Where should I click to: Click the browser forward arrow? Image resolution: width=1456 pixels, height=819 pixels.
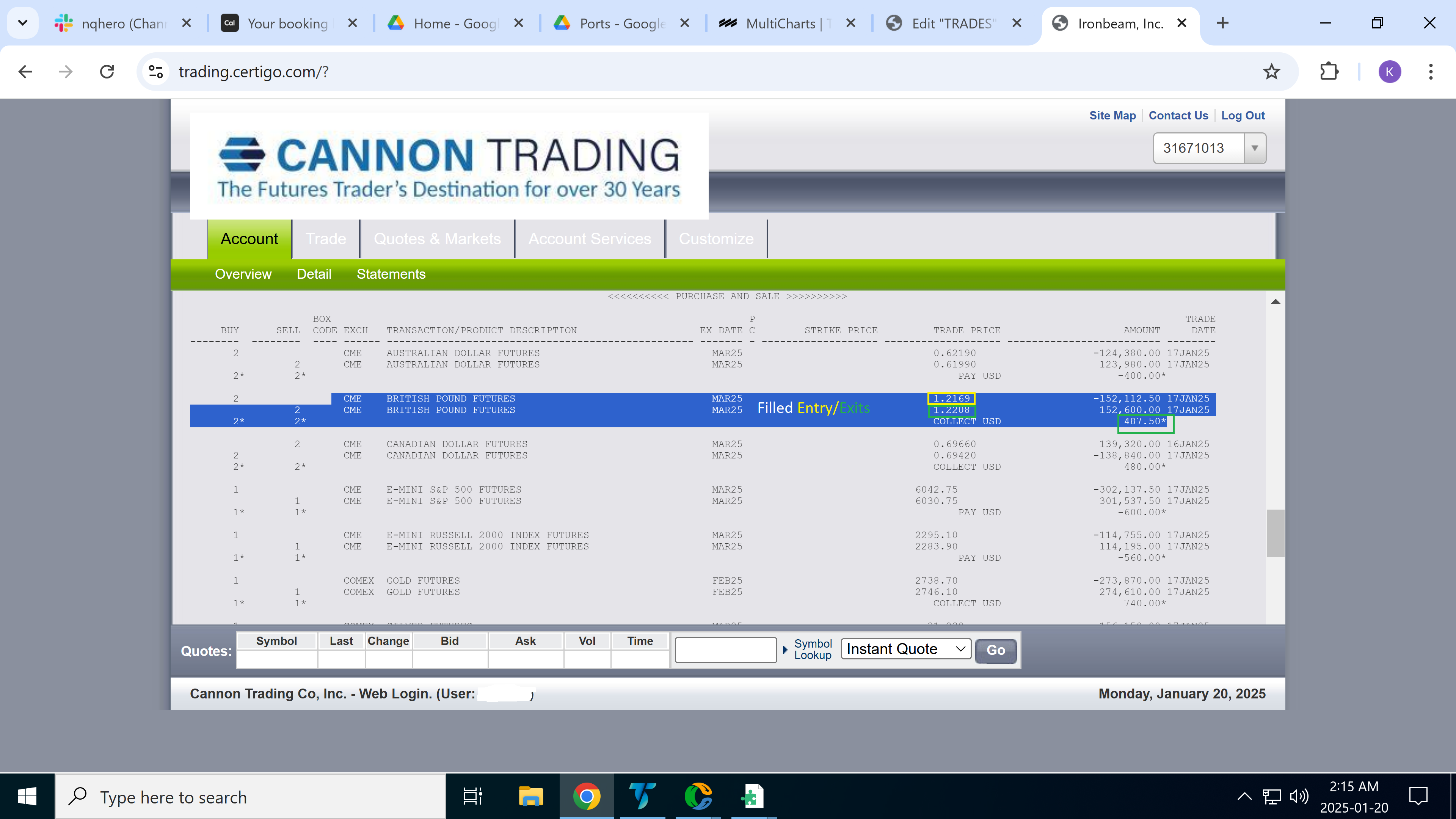pos(66,72)
